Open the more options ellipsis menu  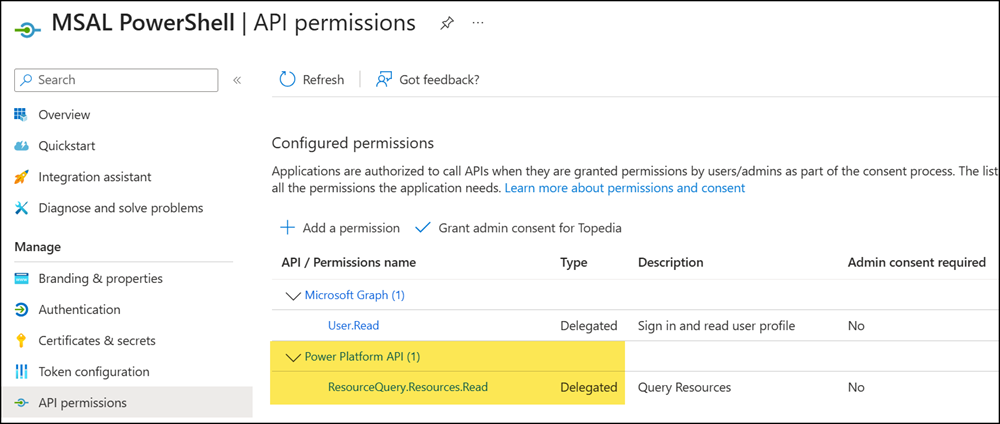[478, 22]
